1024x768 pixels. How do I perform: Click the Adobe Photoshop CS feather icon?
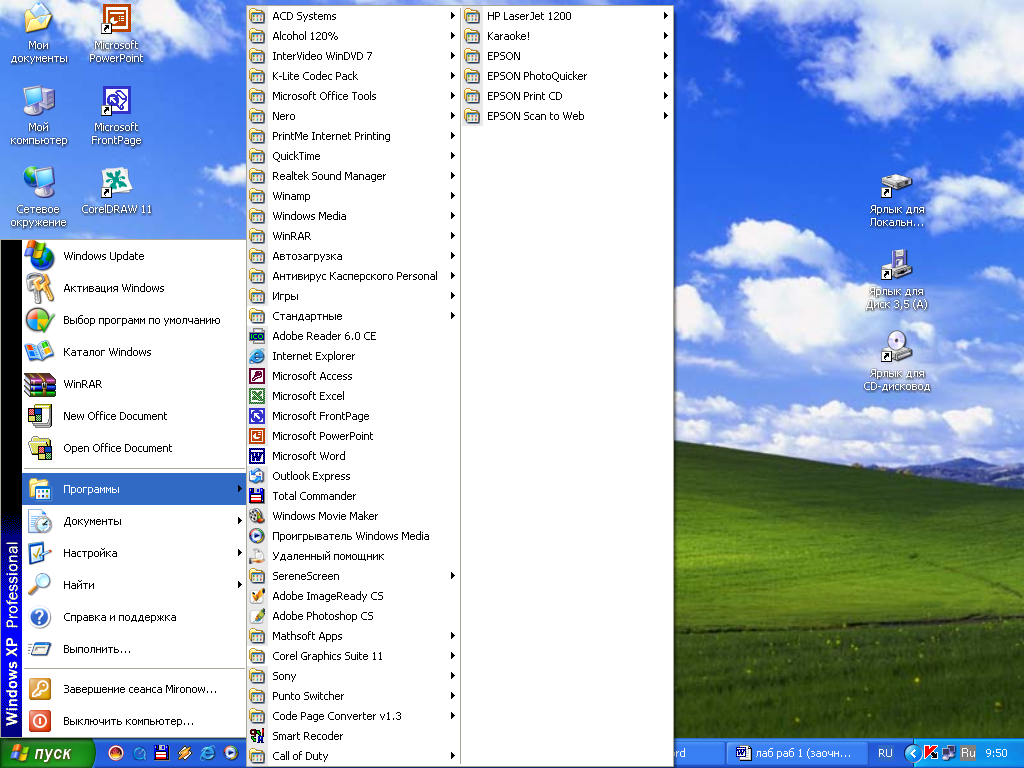(257, 616)
